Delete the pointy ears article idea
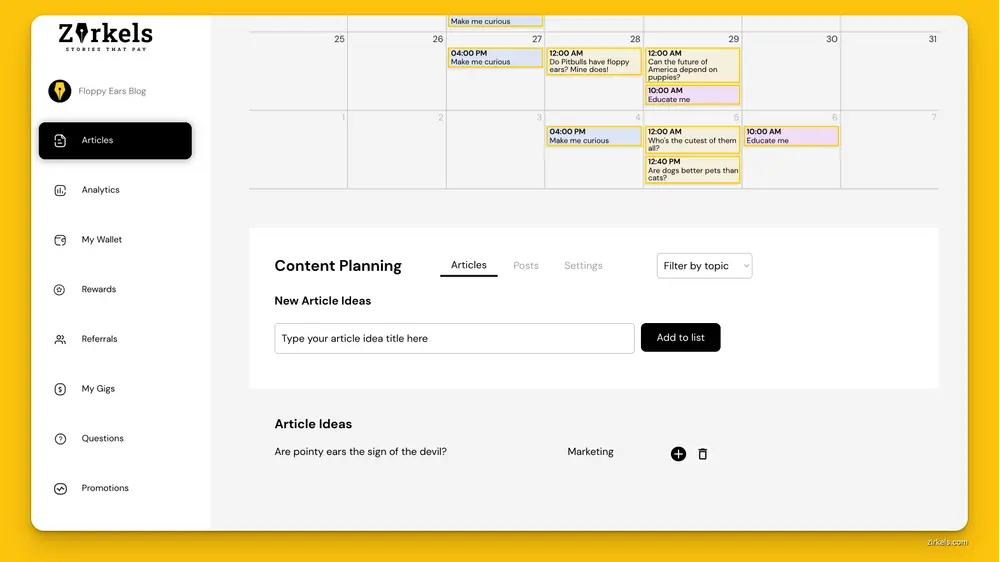1000x562 pixels. point(702,454)
